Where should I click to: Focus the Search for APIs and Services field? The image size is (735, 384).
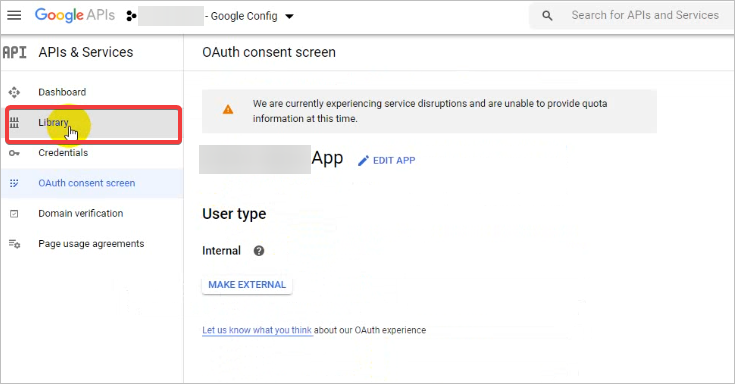click(x=645, y=15)
